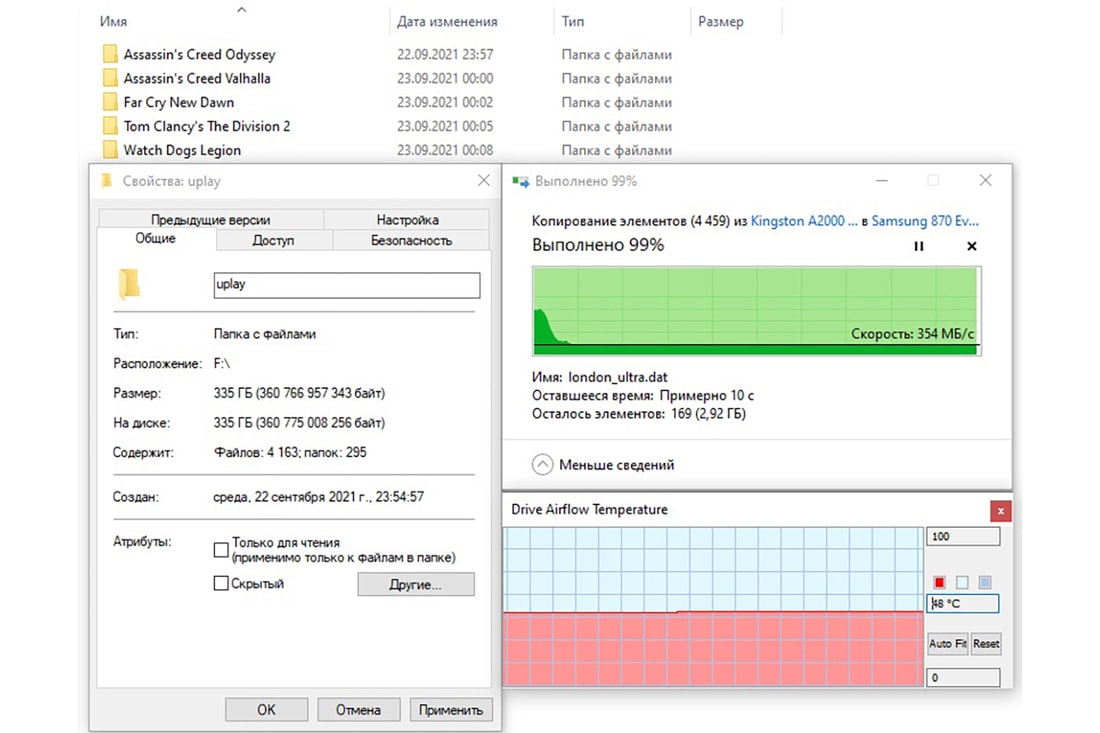
Task: Select the Assassin's Creed Valhalla folder icon
Action: tap(109, 78)
